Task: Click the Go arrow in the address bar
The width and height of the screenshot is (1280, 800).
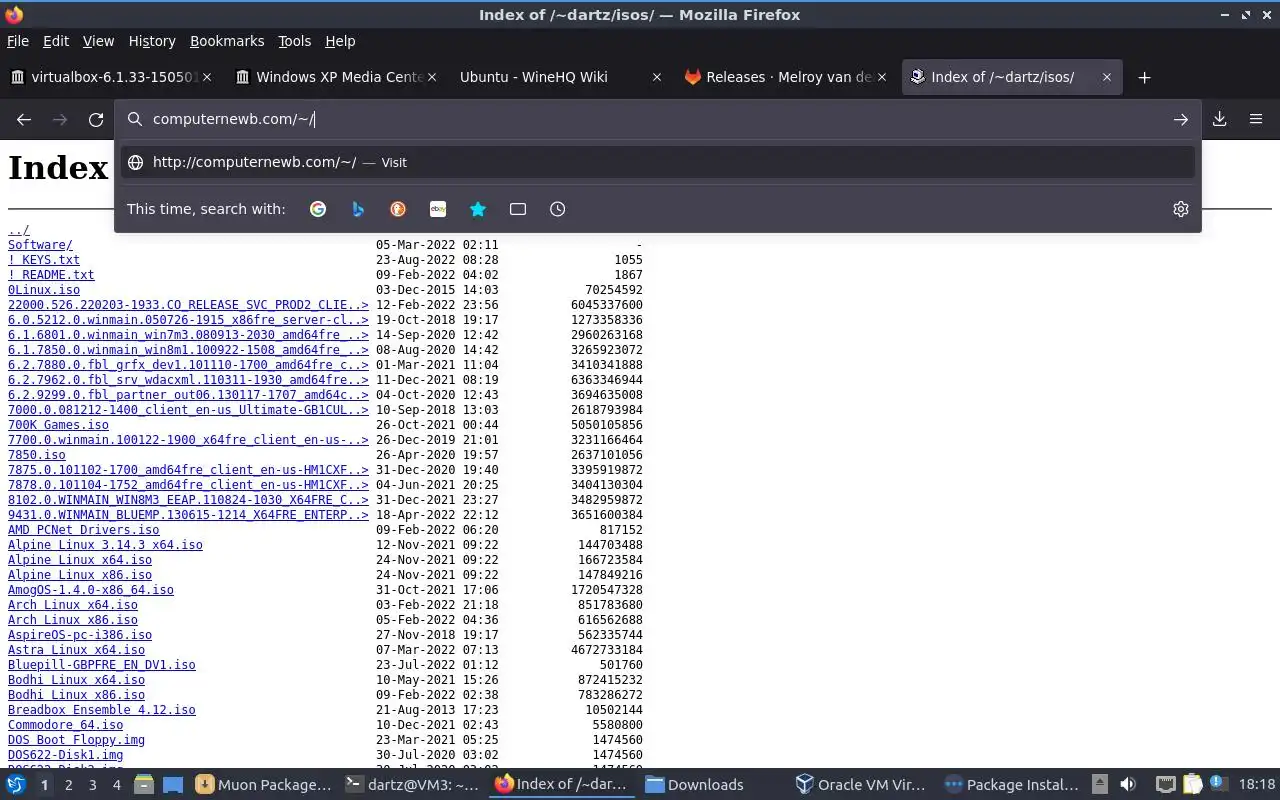Action: (1181, 119)
